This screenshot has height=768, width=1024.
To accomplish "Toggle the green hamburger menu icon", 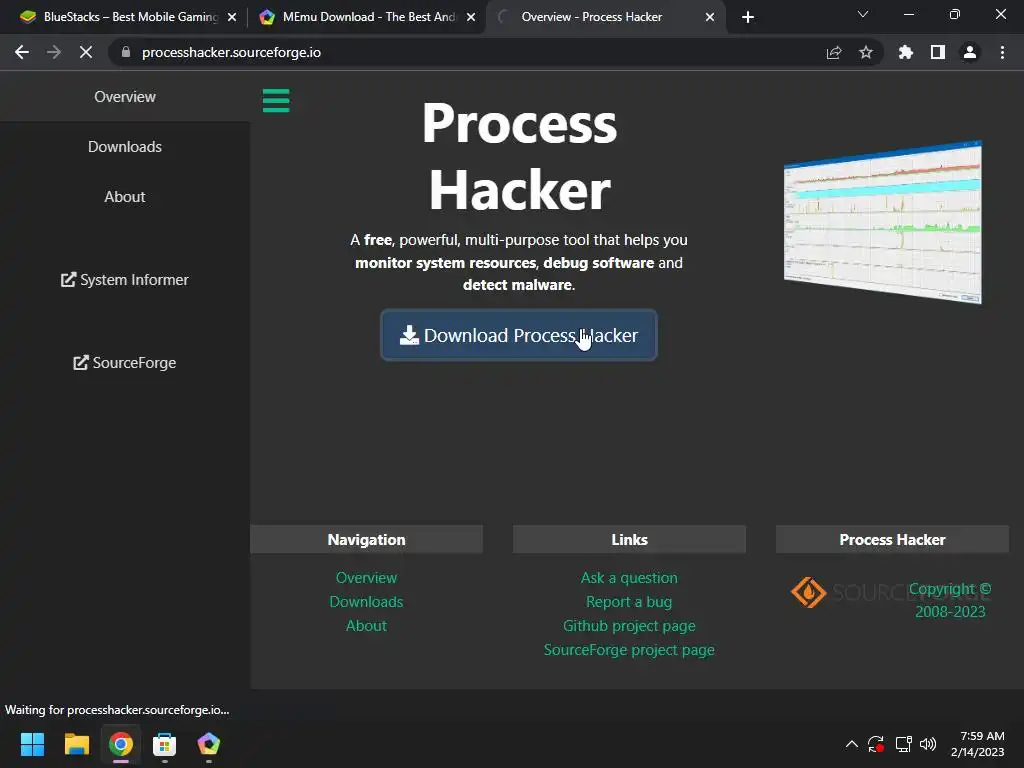I will 276,101.
